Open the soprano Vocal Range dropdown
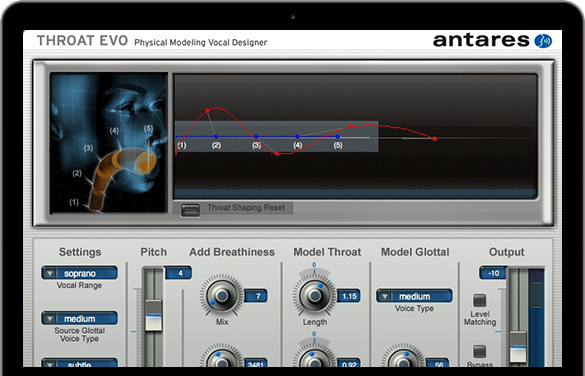This screenshot has width=585, height=376. 79,273
